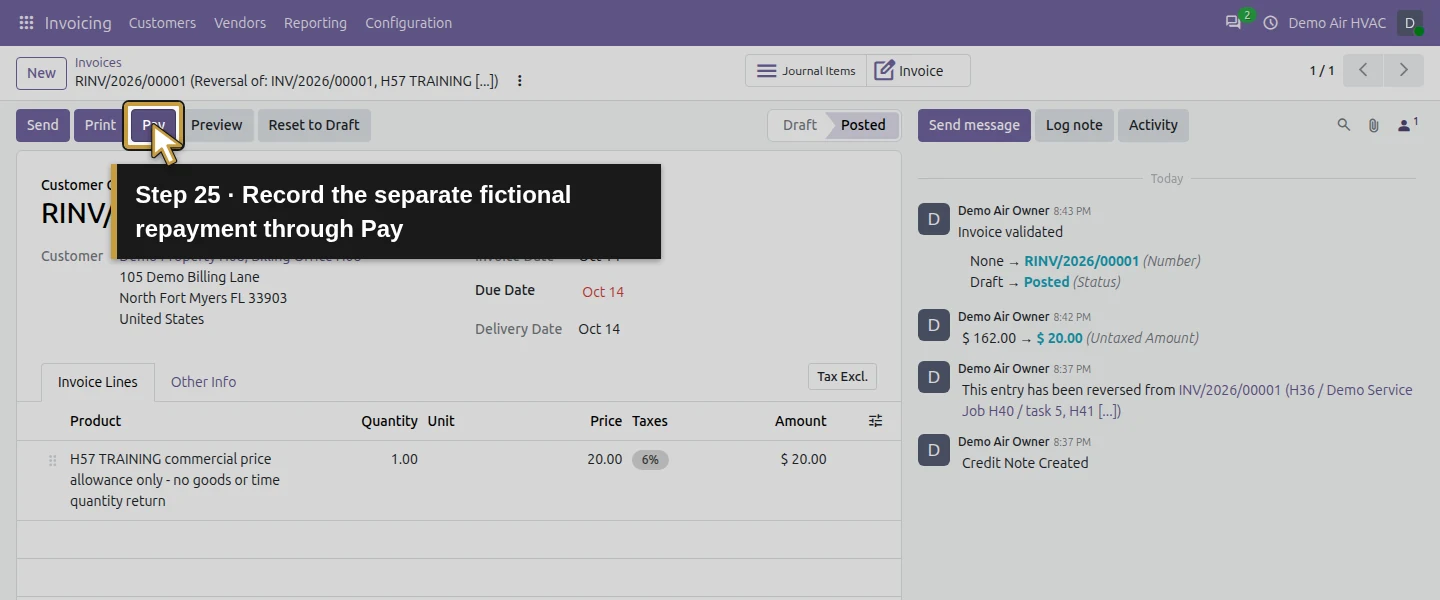
Task: Open the activities clock icon
Action: click(1271, 22)
